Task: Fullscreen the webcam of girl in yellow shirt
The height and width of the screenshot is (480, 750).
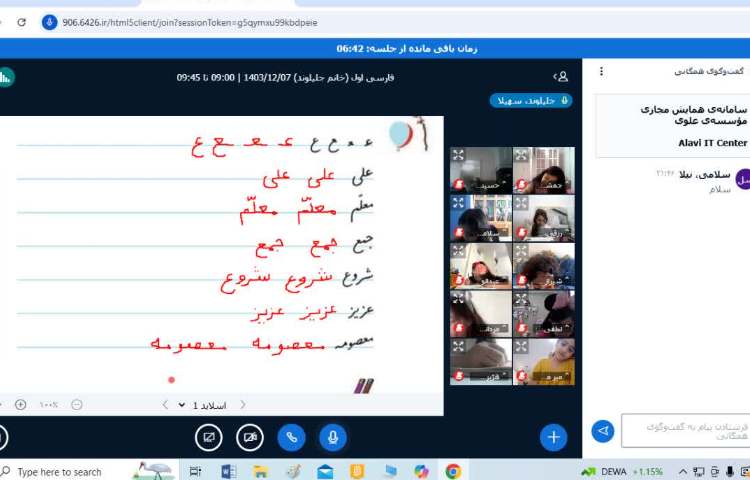Action: 521,346
